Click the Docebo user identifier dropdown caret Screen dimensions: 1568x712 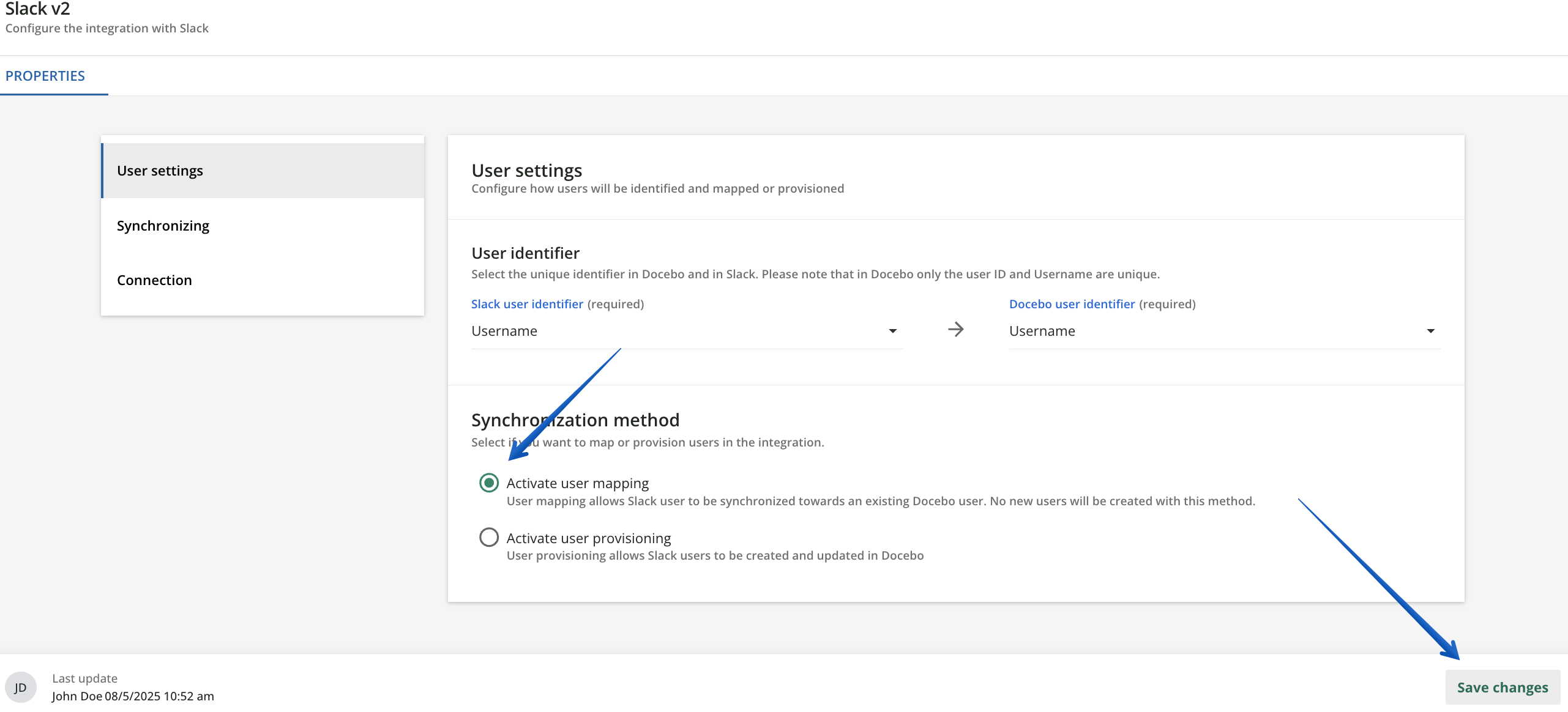click(x=1430, y=330)
